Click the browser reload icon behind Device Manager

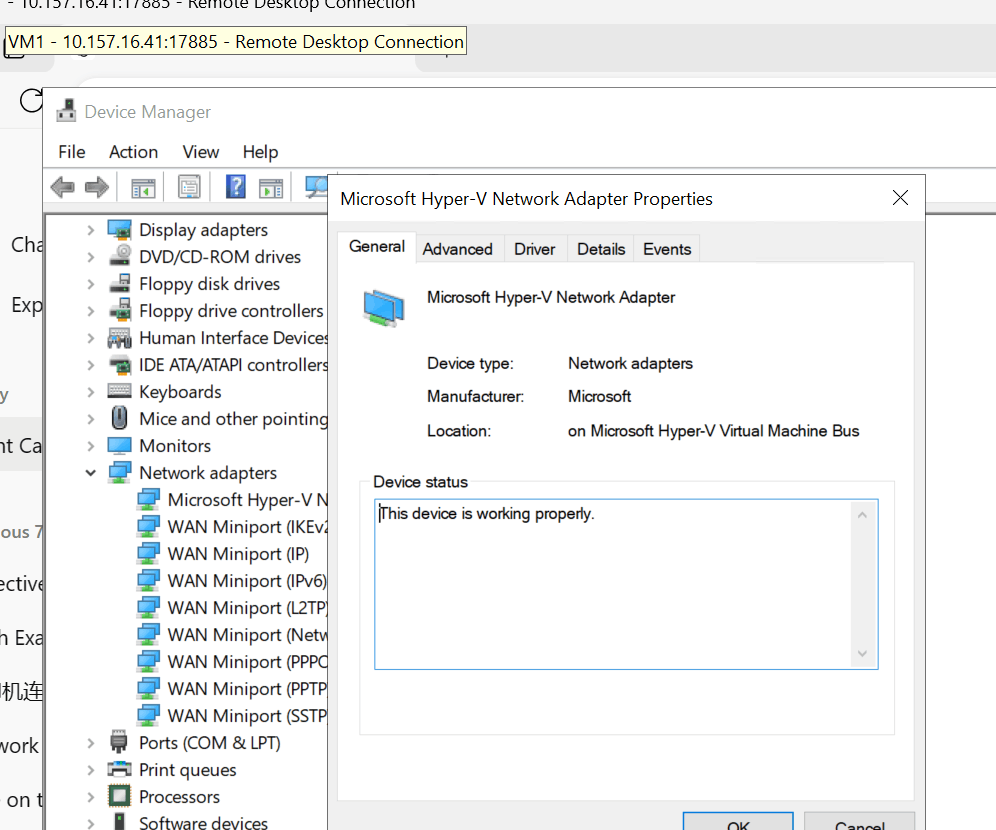tap(30, 100)
